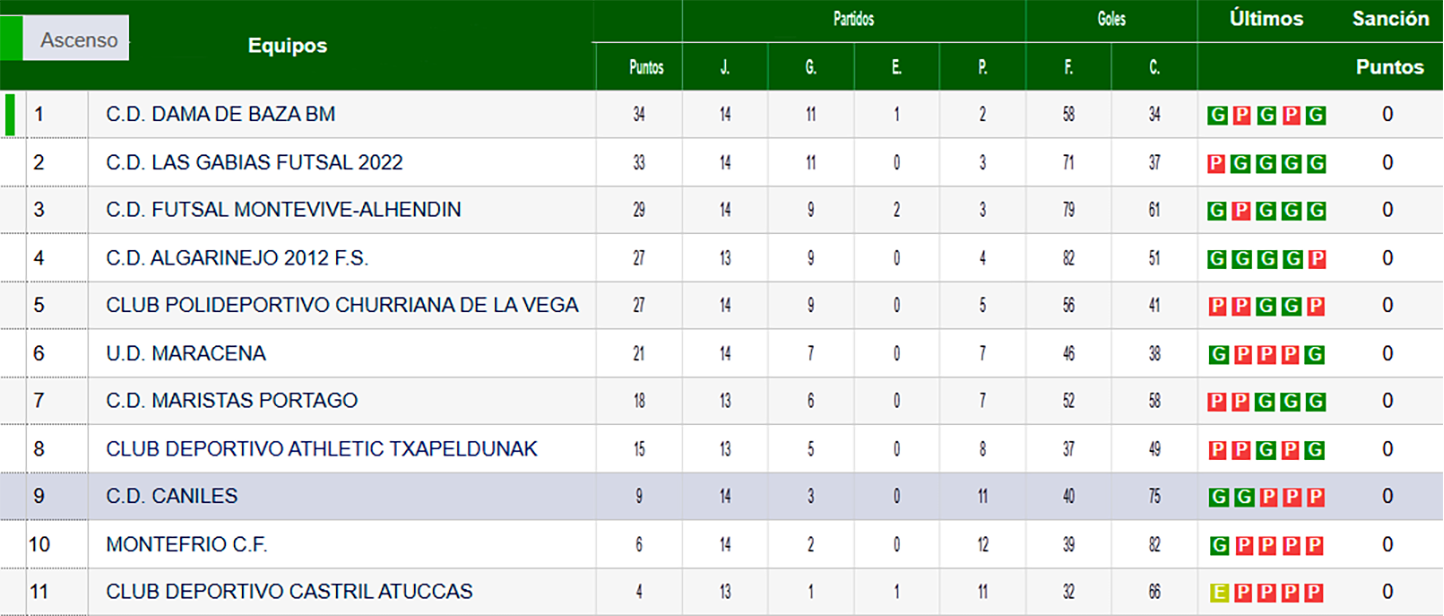Click the Equipos column header
Viewport: 1444px width, 616px height.
pos(287,46)
